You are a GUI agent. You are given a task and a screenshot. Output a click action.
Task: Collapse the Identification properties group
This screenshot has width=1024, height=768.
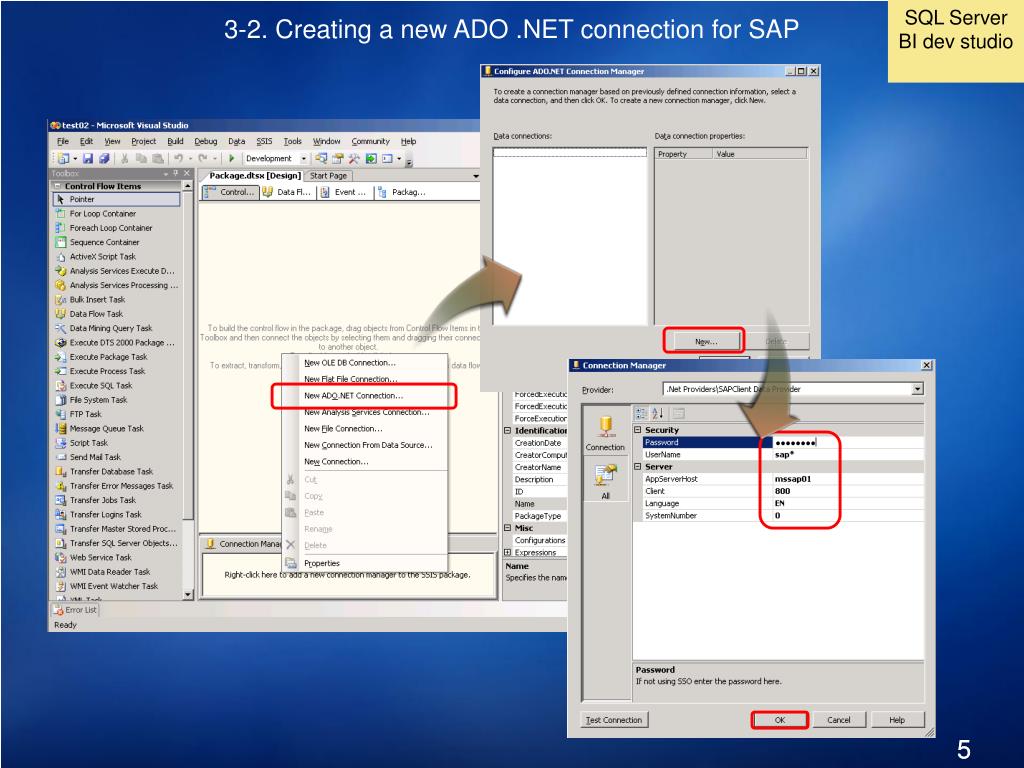click(507, 431)
